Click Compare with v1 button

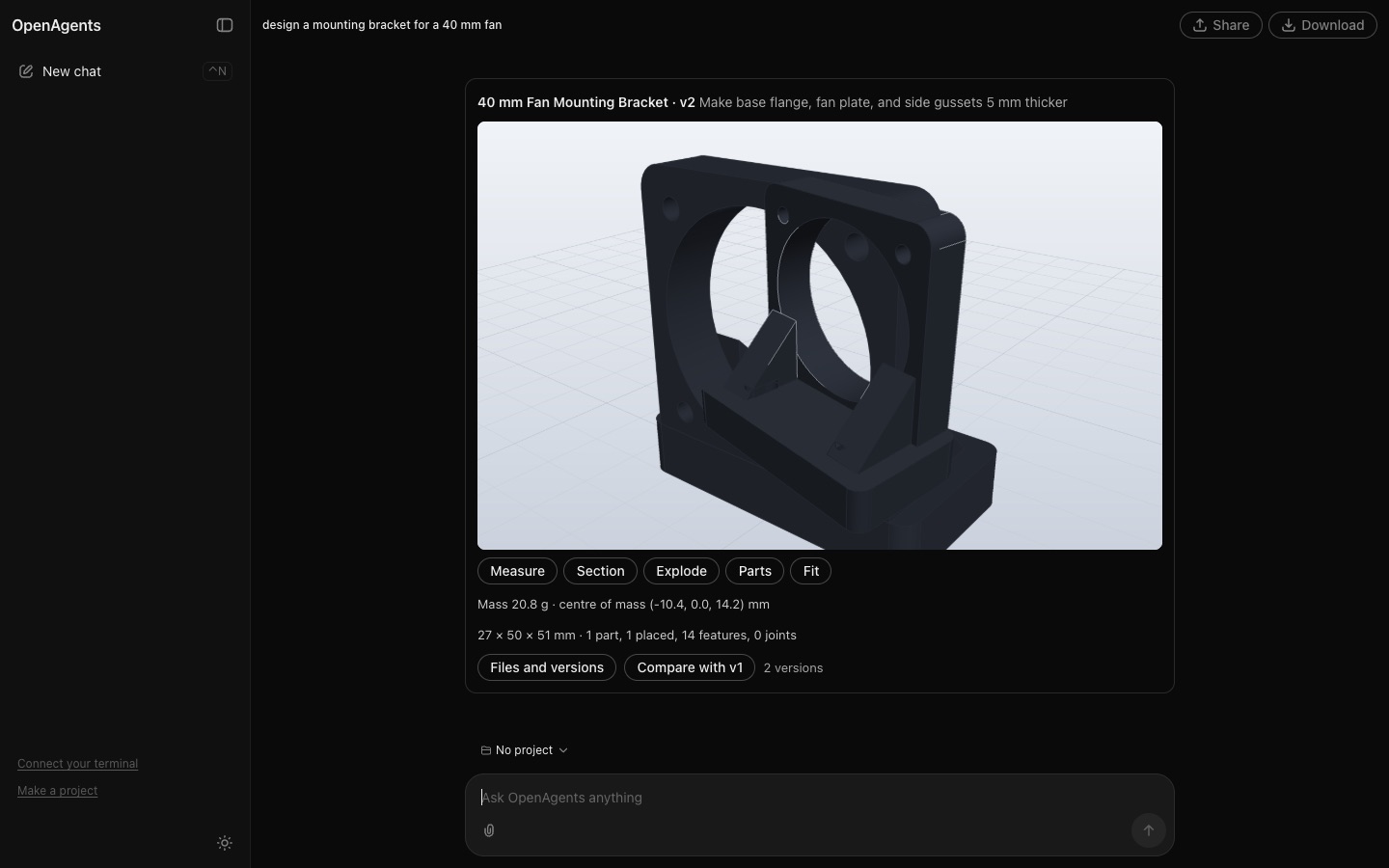(690, 667)
